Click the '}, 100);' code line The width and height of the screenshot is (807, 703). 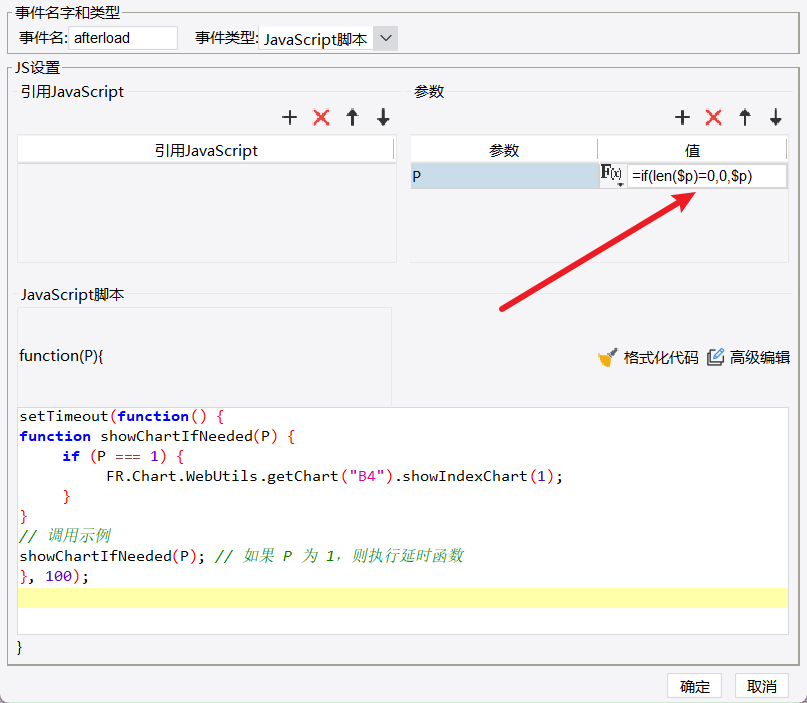54,576
